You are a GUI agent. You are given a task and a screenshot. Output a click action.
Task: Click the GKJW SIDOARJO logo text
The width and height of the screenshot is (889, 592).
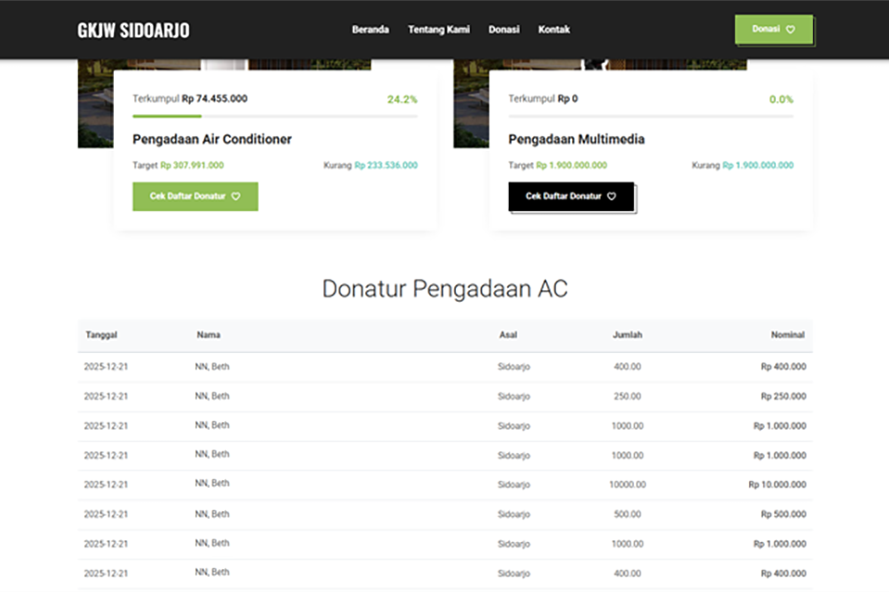click(x=131, y=29)
